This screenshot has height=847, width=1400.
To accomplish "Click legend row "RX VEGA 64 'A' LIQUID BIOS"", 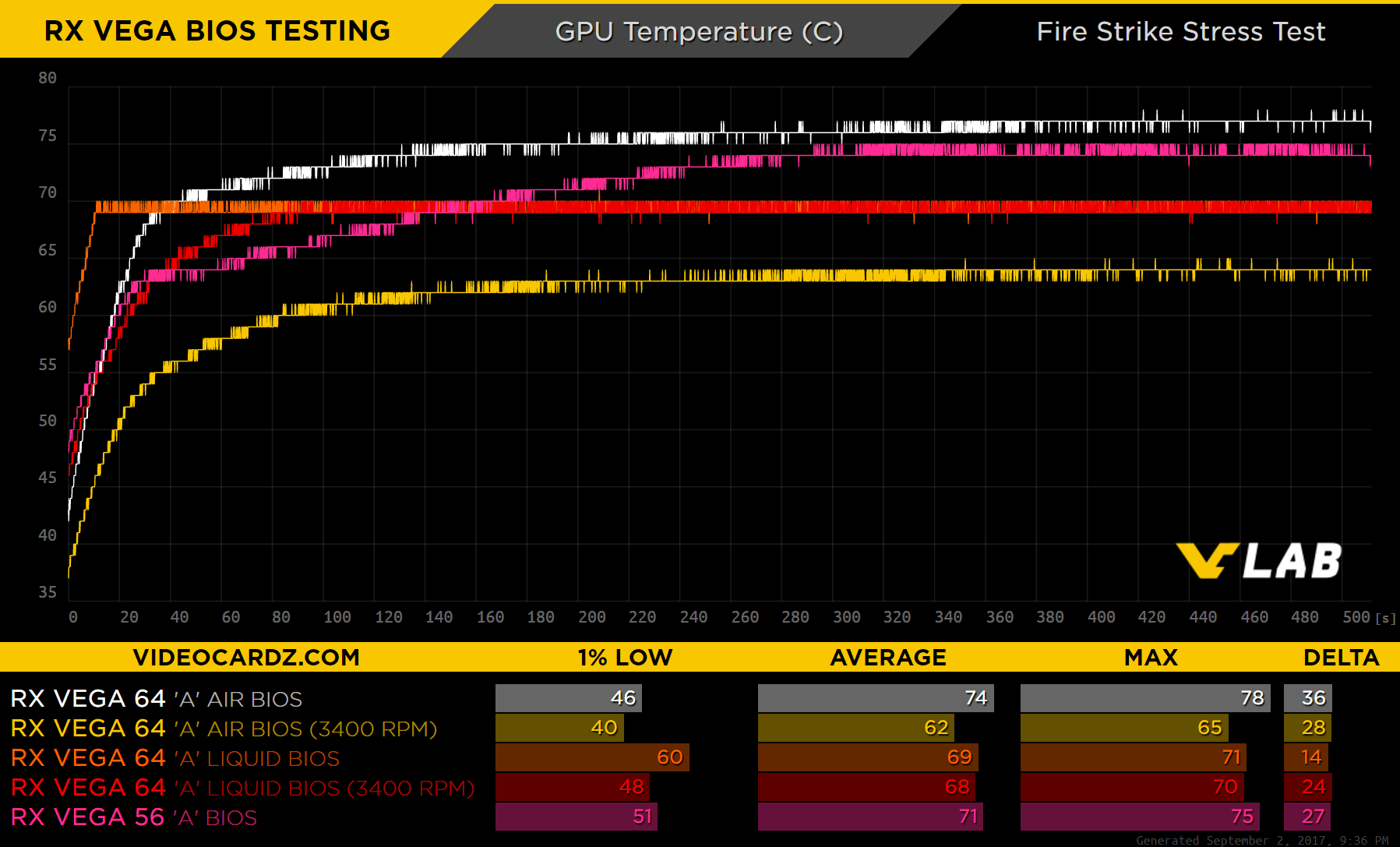I will coord(175,758).
